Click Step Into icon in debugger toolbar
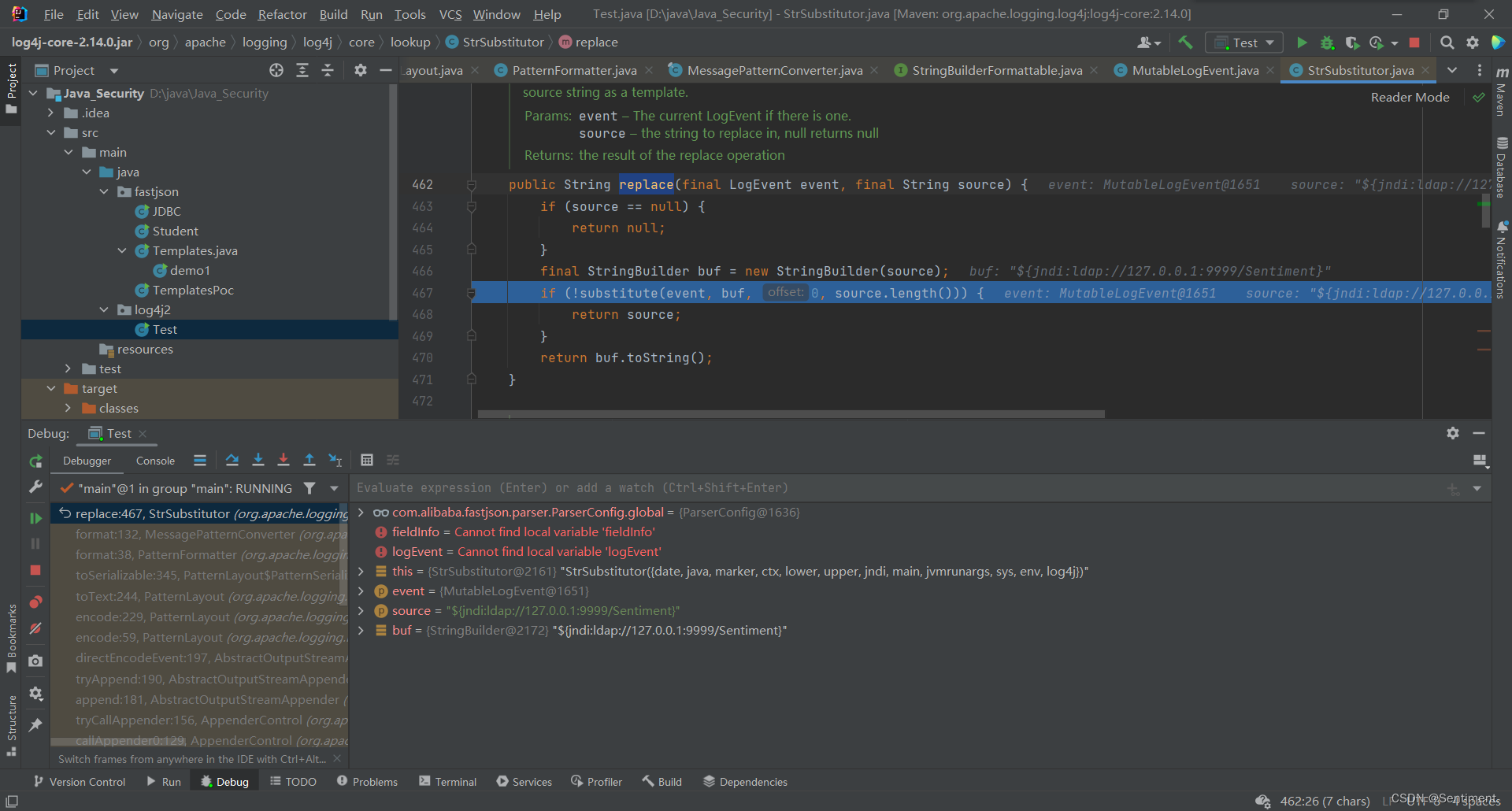Screen dimensions: 1512x811 (x=258, y=460)
